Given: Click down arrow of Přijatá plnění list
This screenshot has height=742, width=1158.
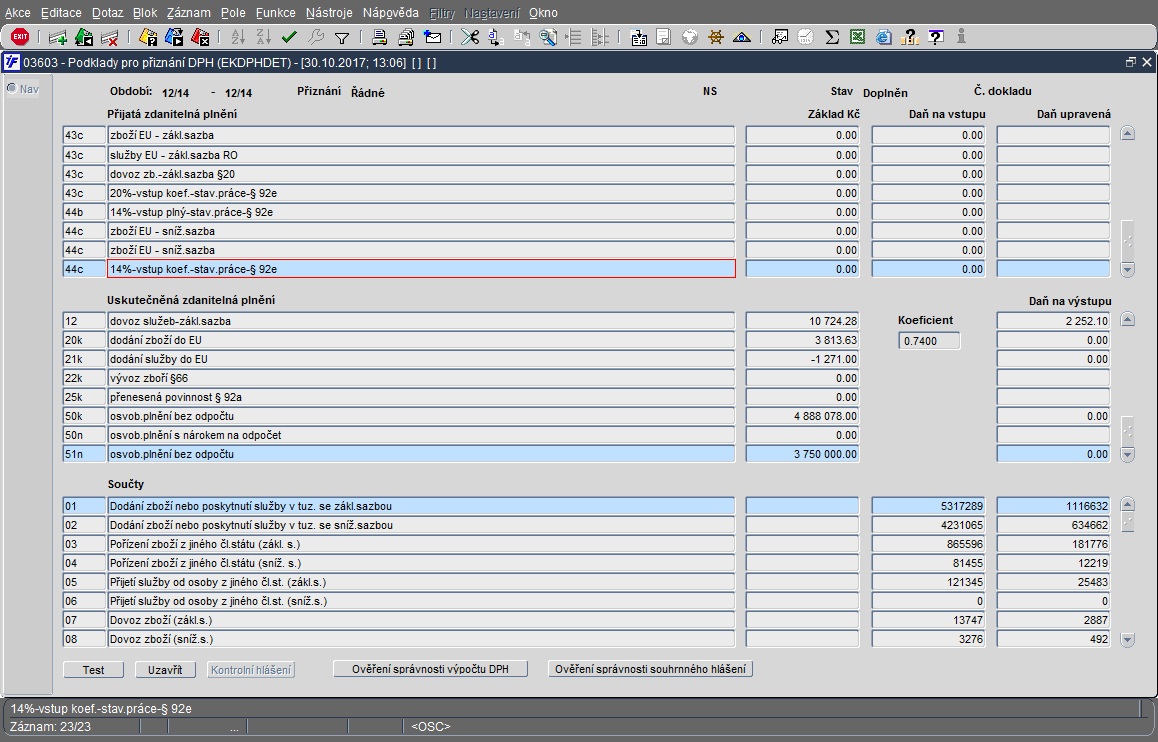Looking at the screenshot, I should 1127,269.
